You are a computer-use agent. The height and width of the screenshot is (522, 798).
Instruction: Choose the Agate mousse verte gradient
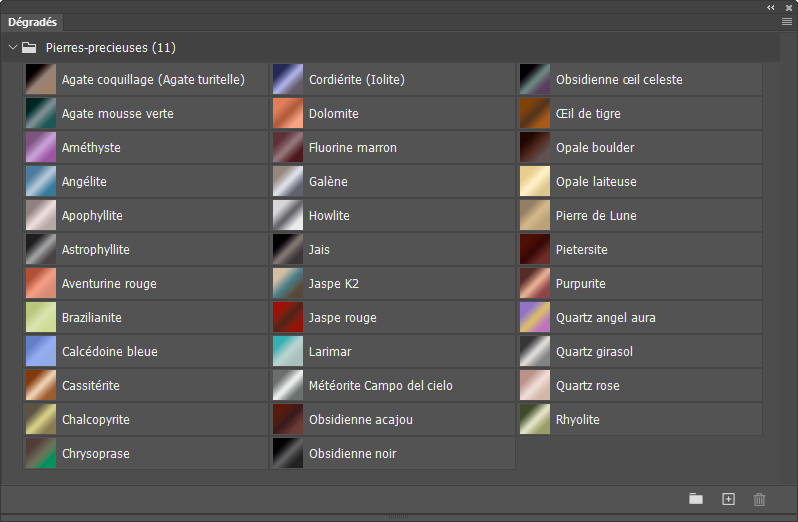[x=41, y=114]
